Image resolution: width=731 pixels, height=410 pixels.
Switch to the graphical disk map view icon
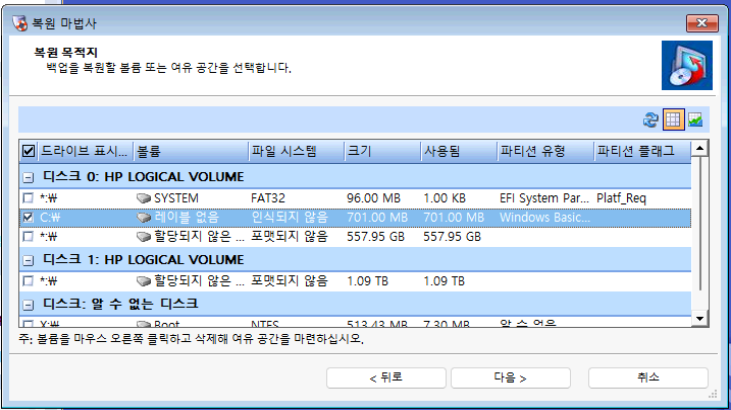pyautogui.click(x=695, y=120)
